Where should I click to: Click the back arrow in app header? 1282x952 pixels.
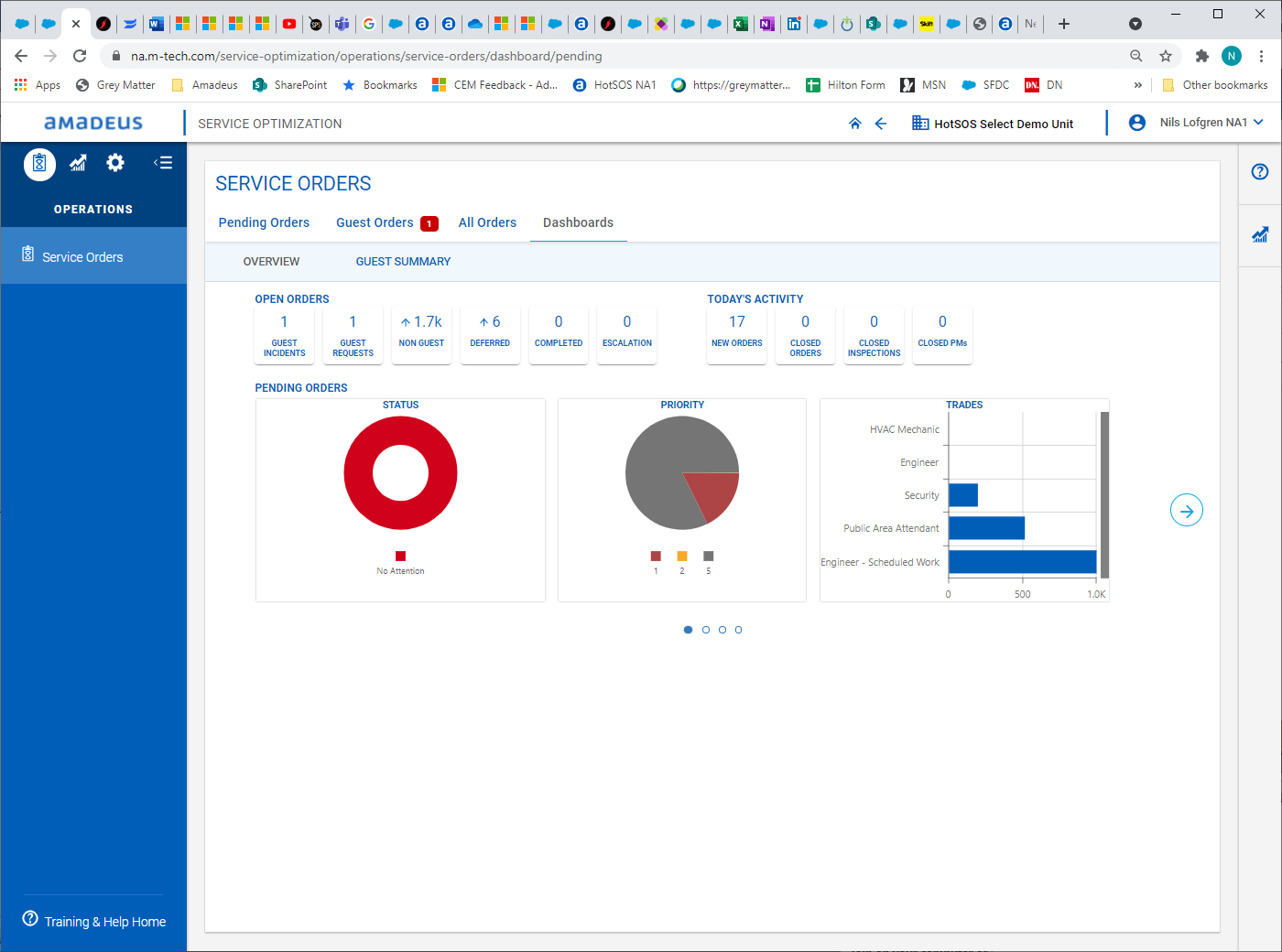pyautogui.click(x=881, y=124)
